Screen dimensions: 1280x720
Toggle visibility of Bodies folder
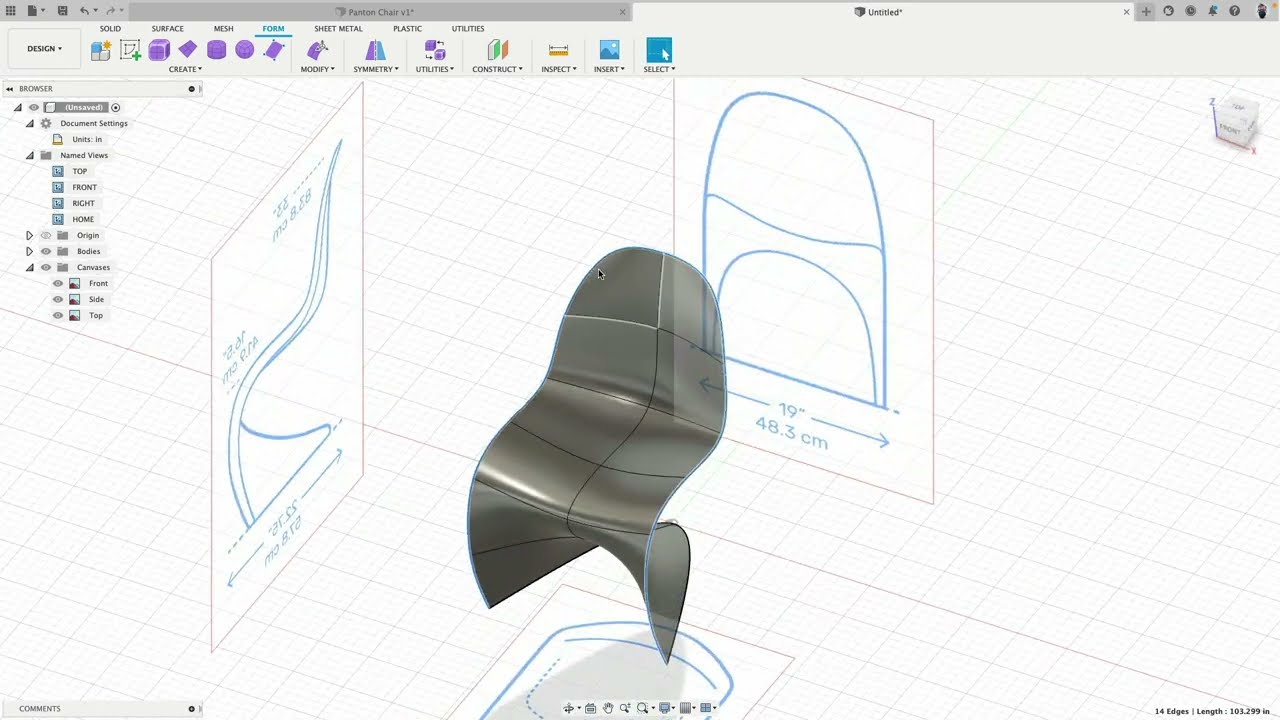tap(45, 251)
